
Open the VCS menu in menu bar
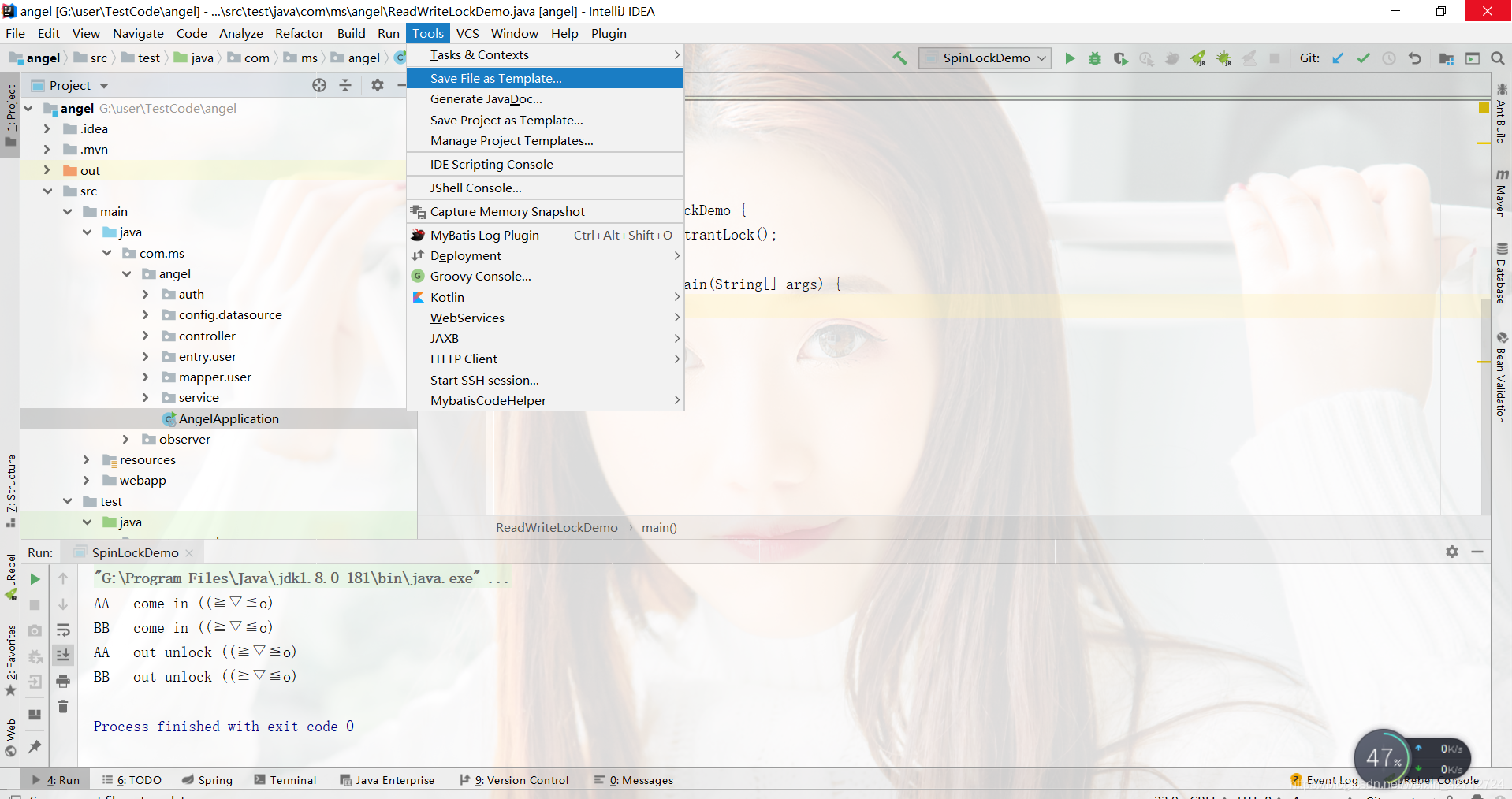tap(467, 33)
